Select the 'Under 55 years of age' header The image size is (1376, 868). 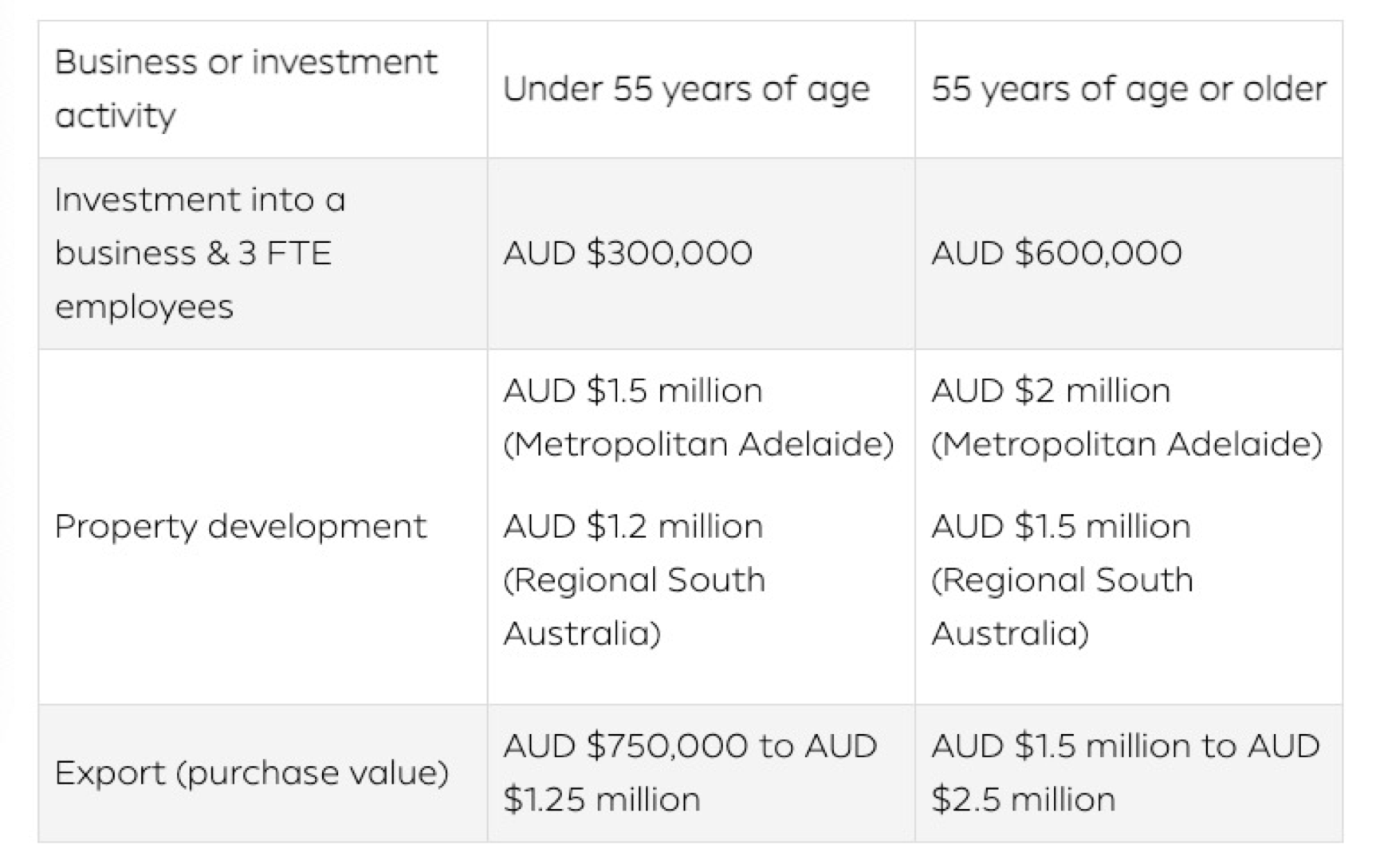click(x=686, y=88)
